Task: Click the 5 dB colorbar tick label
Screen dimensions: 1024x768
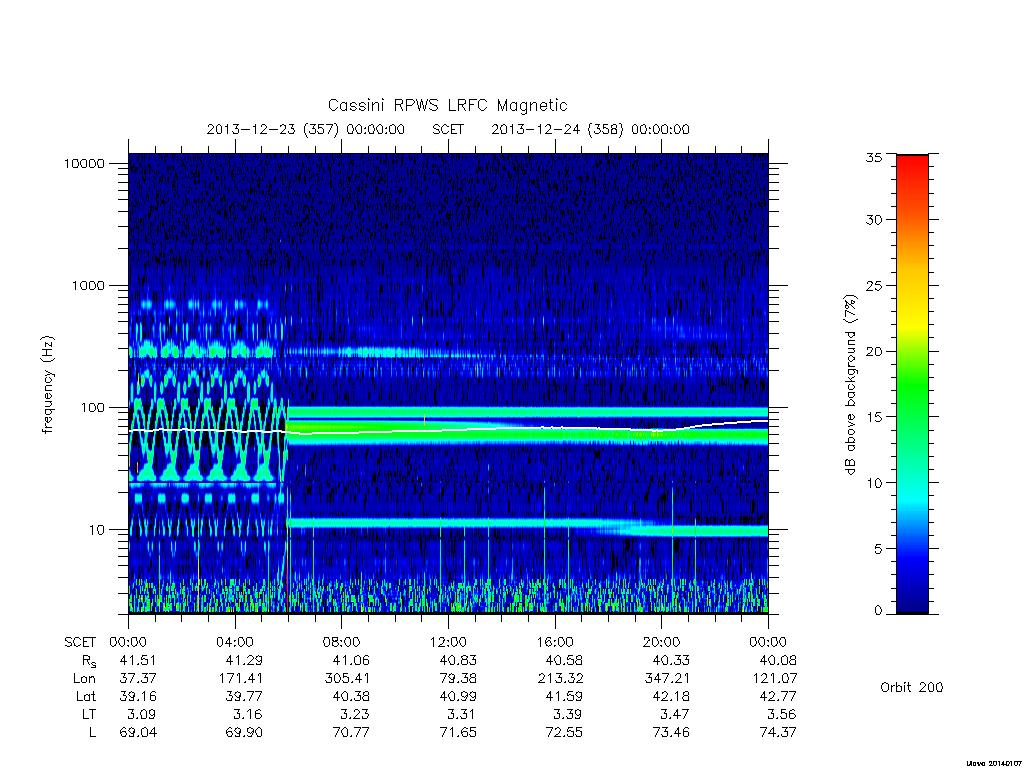Action: click(x=878, y=549)
